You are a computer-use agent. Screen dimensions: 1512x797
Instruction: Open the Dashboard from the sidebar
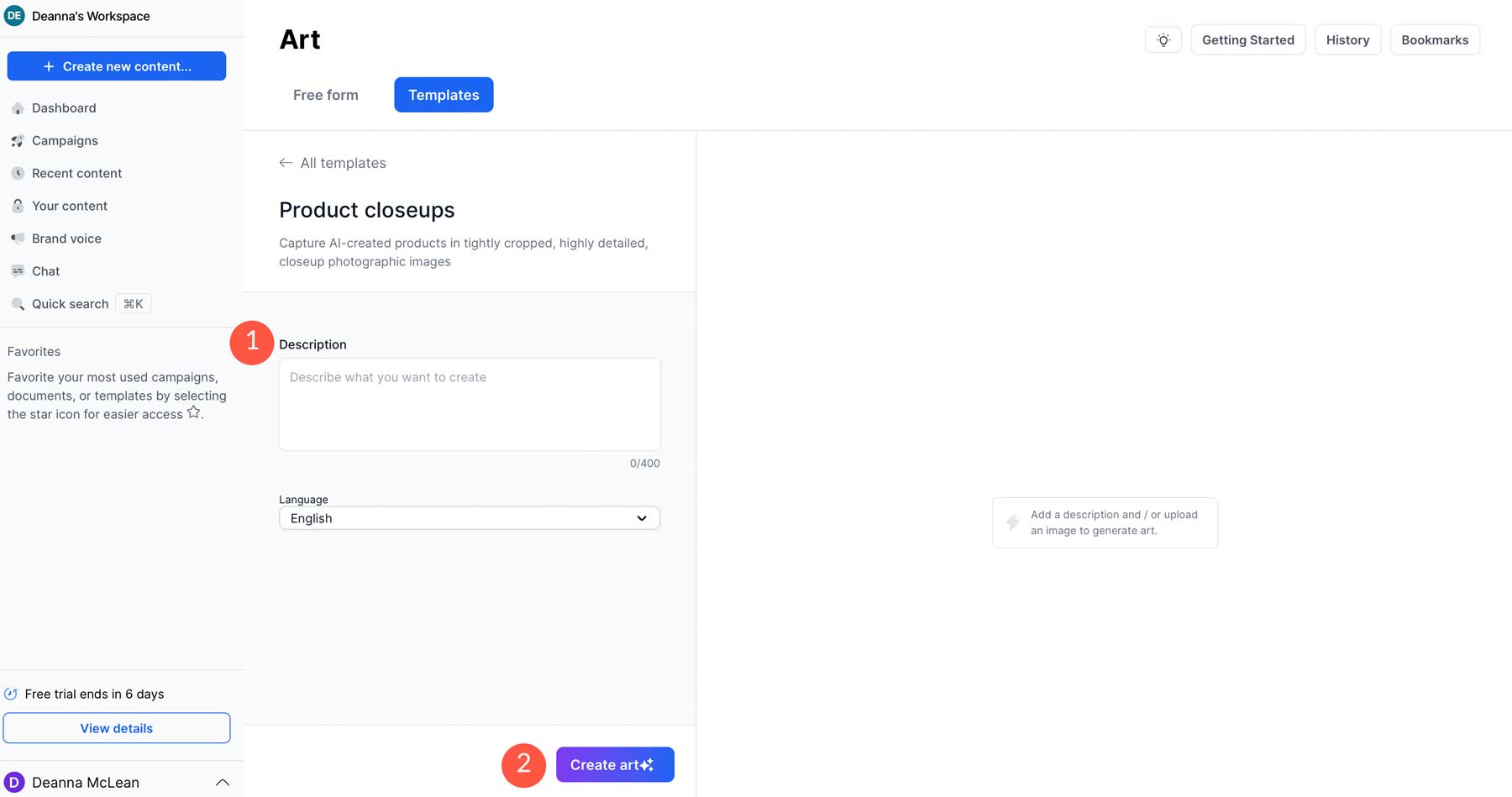(x=63, y=107)
